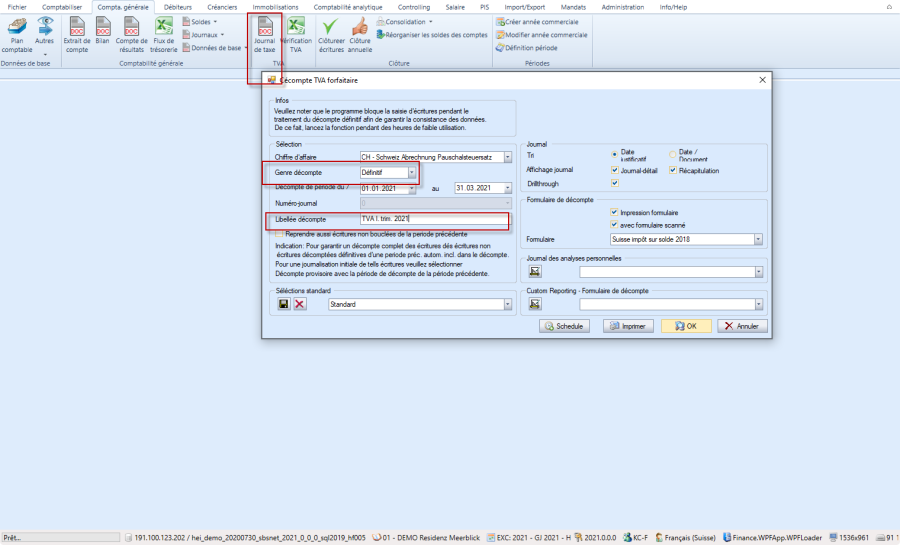Cancel with the Annuler button
Viewport: 900px width, 545px height.
742,326
